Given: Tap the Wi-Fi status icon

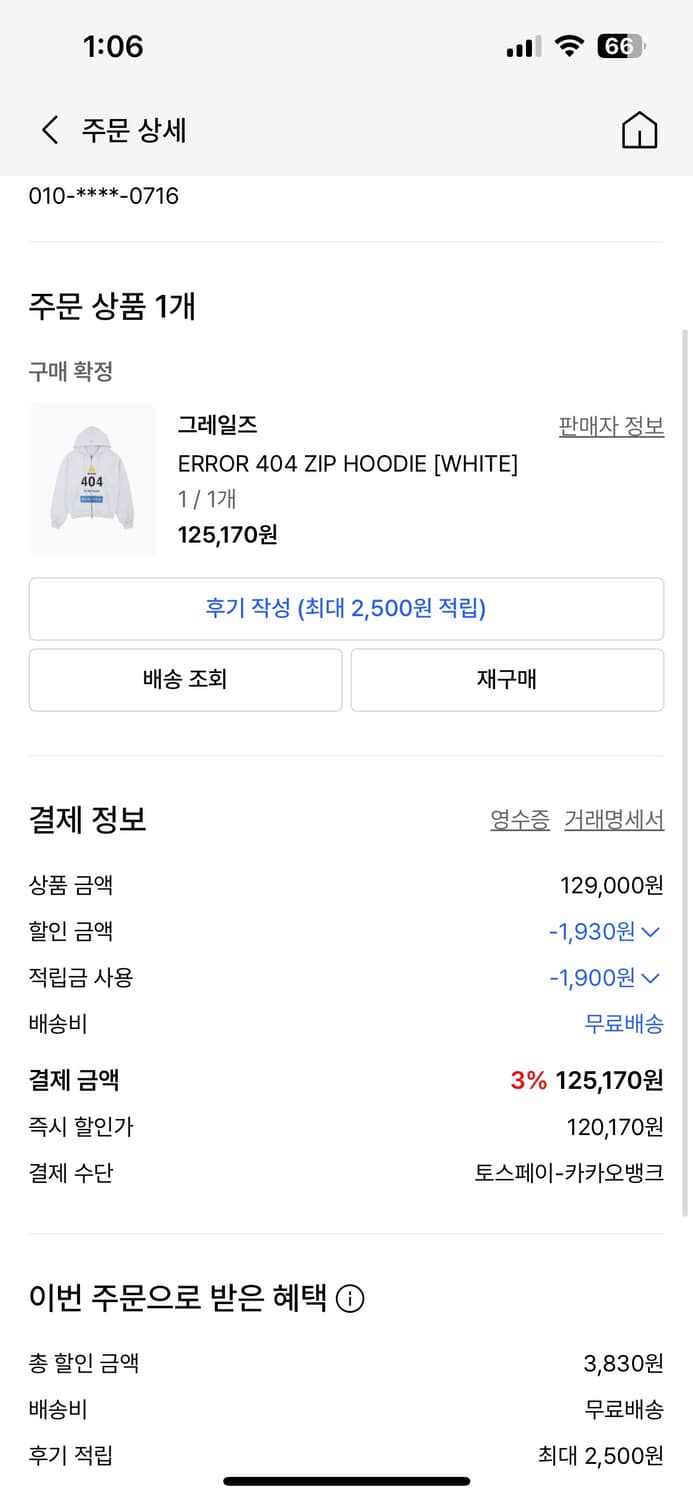Looking at the screenshot, I should click(x=569, y=46).
